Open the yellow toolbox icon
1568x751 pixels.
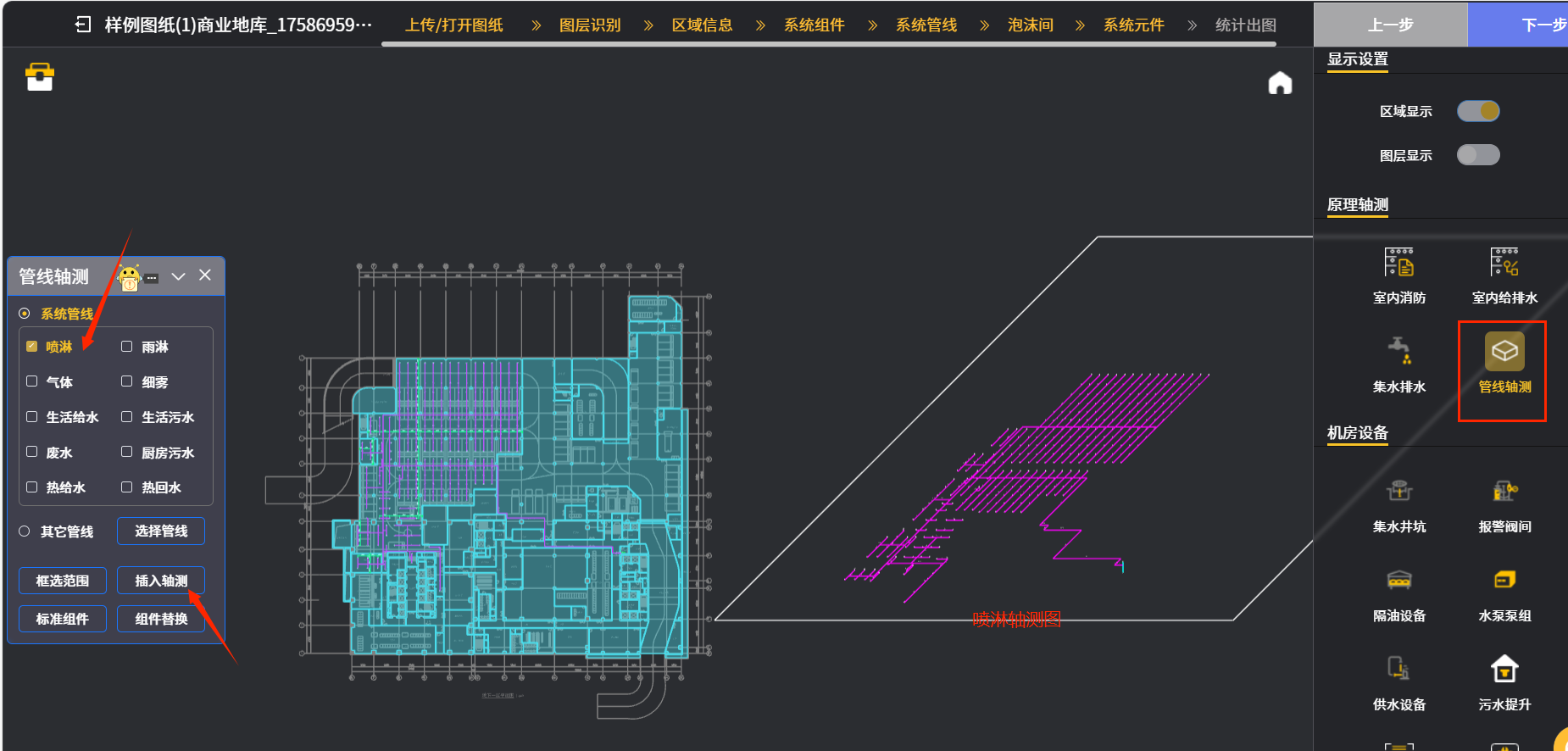(40, 77)
